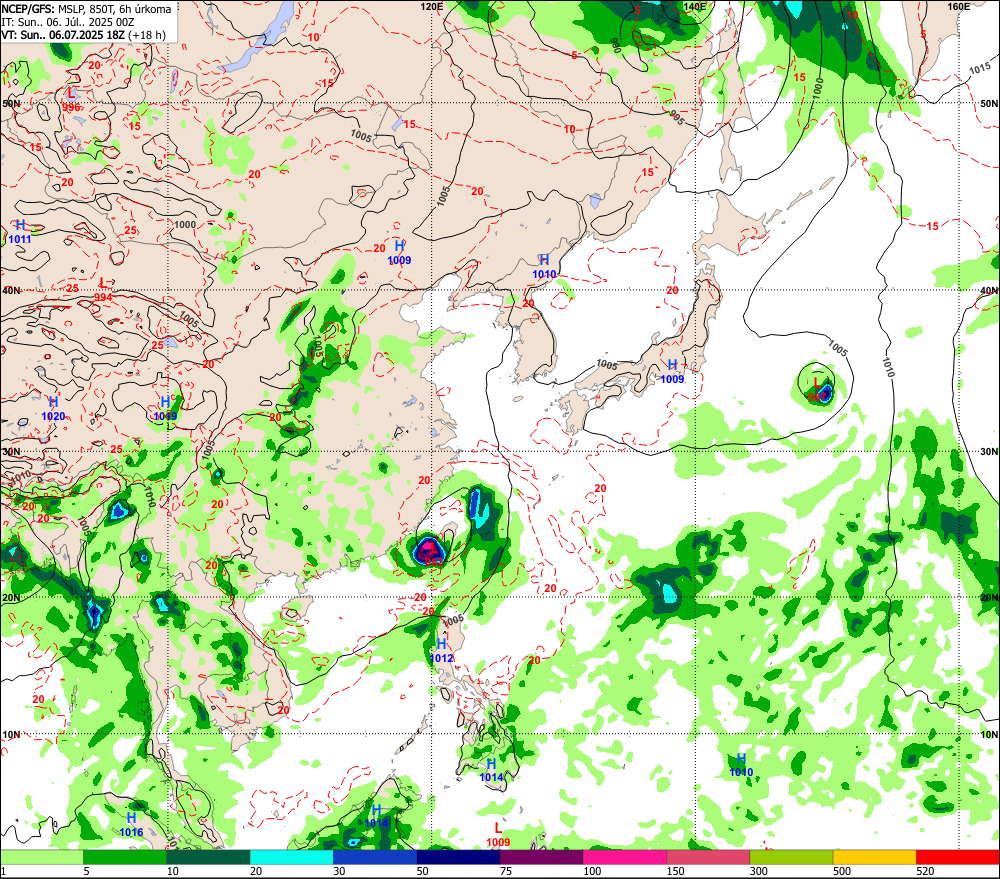Select the cyan 20–30 mm legend swatch
Image resolution: width=1000 pixels, height=879 pixels.
tap(291, 857)
